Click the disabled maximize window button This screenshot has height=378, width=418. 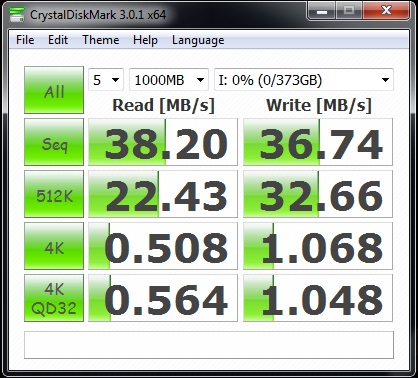click(x=349, y=11)
